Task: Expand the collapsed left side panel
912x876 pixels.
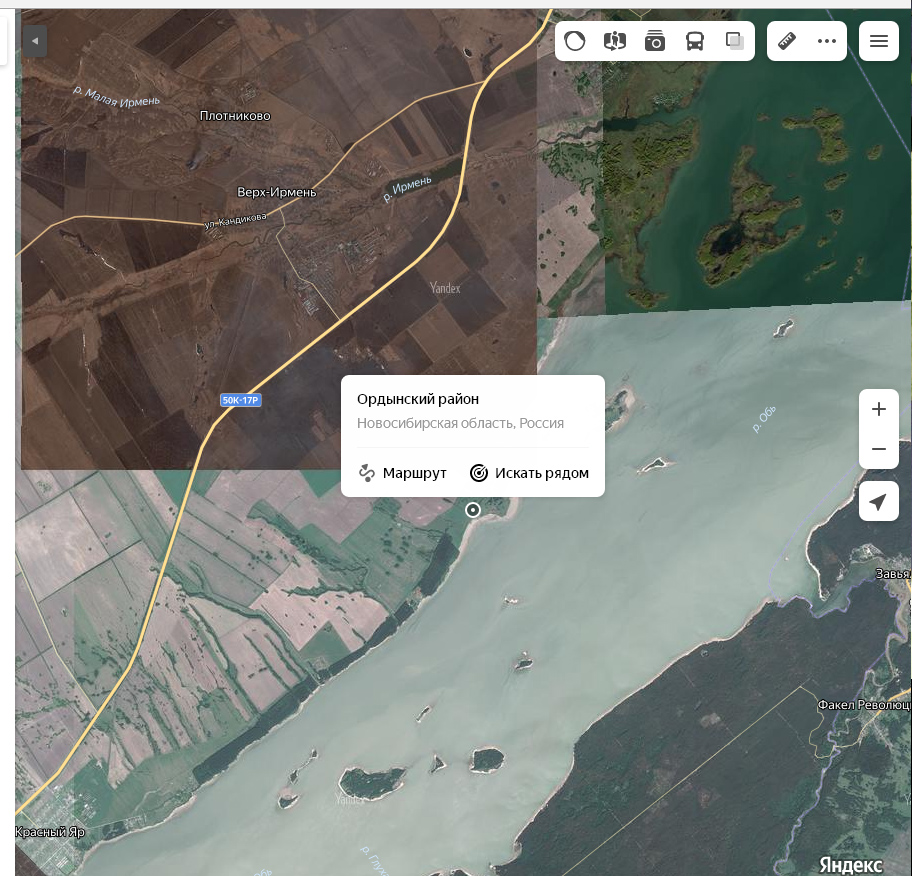Action: click(x=35, y=41)
